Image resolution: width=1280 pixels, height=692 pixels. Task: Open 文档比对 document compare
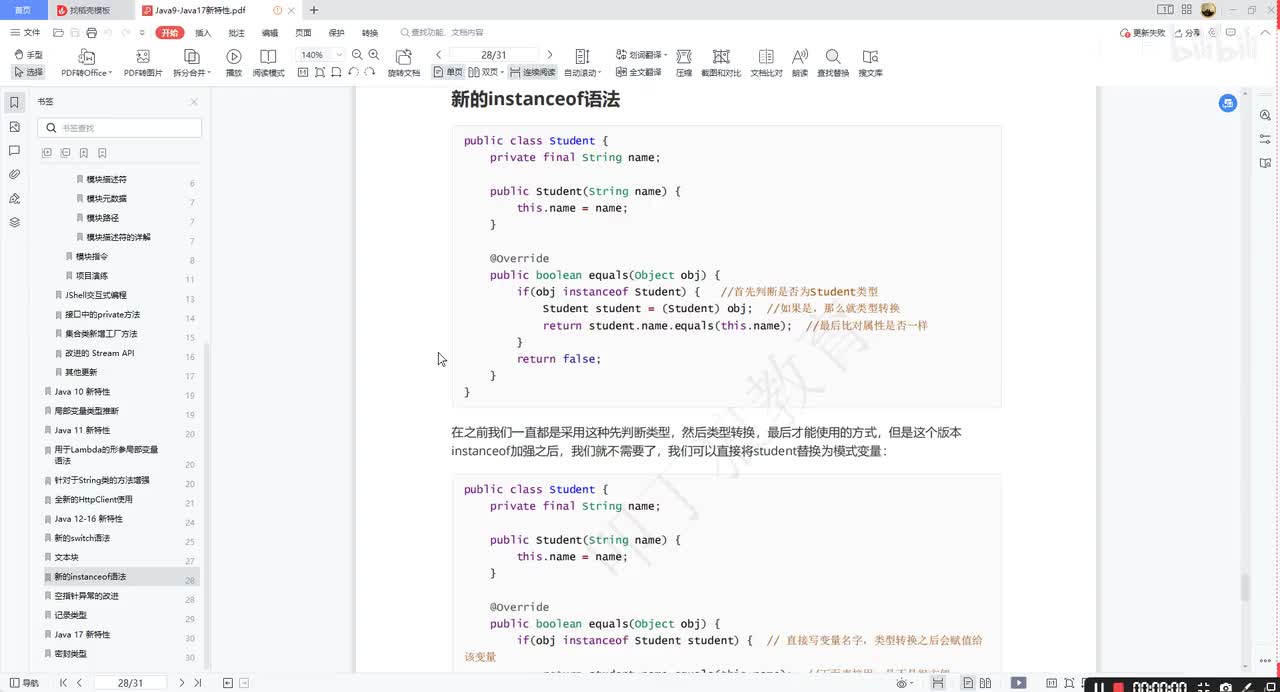(x=767, y=62)
